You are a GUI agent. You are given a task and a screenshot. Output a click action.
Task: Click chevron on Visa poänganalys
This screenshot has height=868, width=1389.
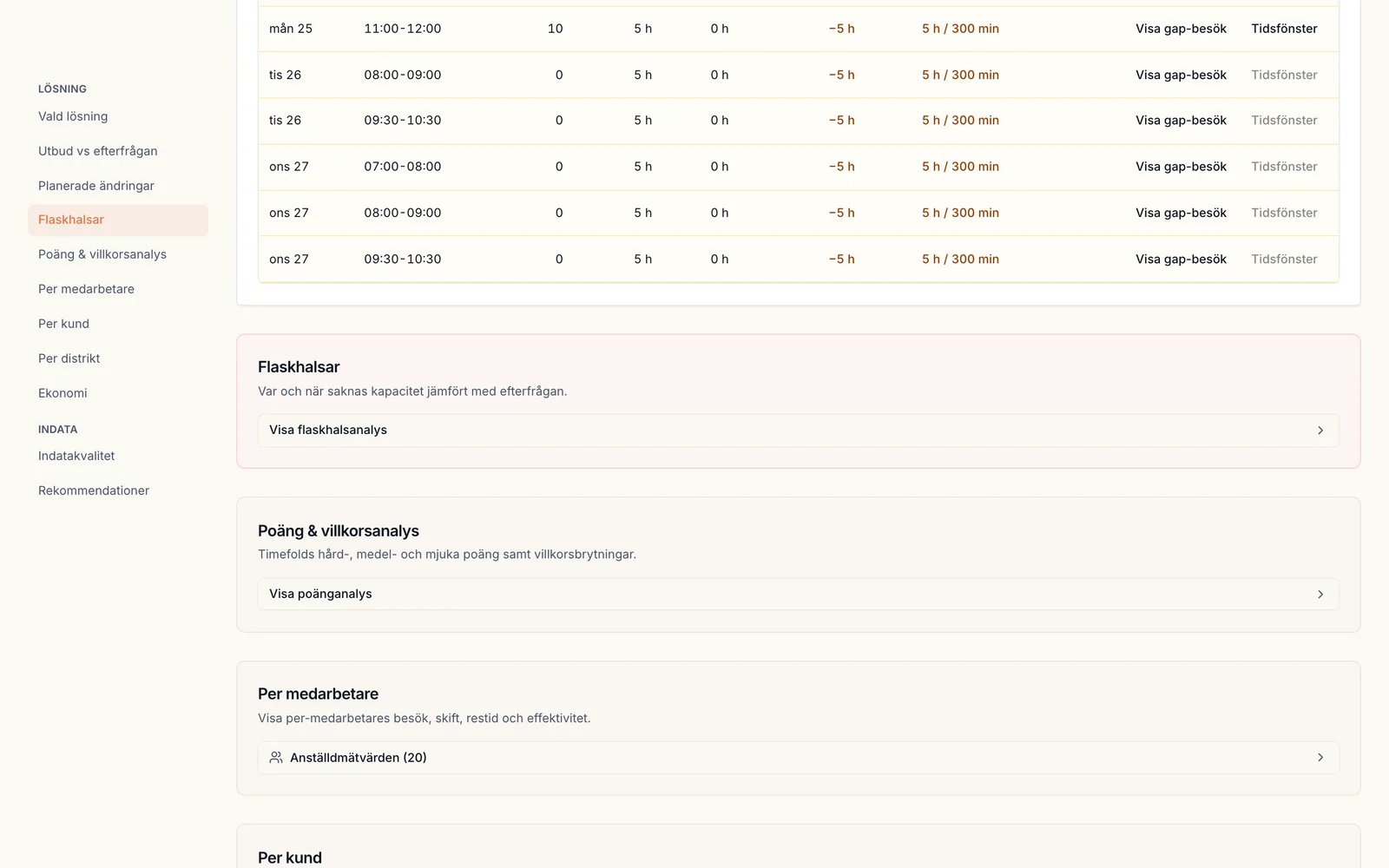[1320, 594]
